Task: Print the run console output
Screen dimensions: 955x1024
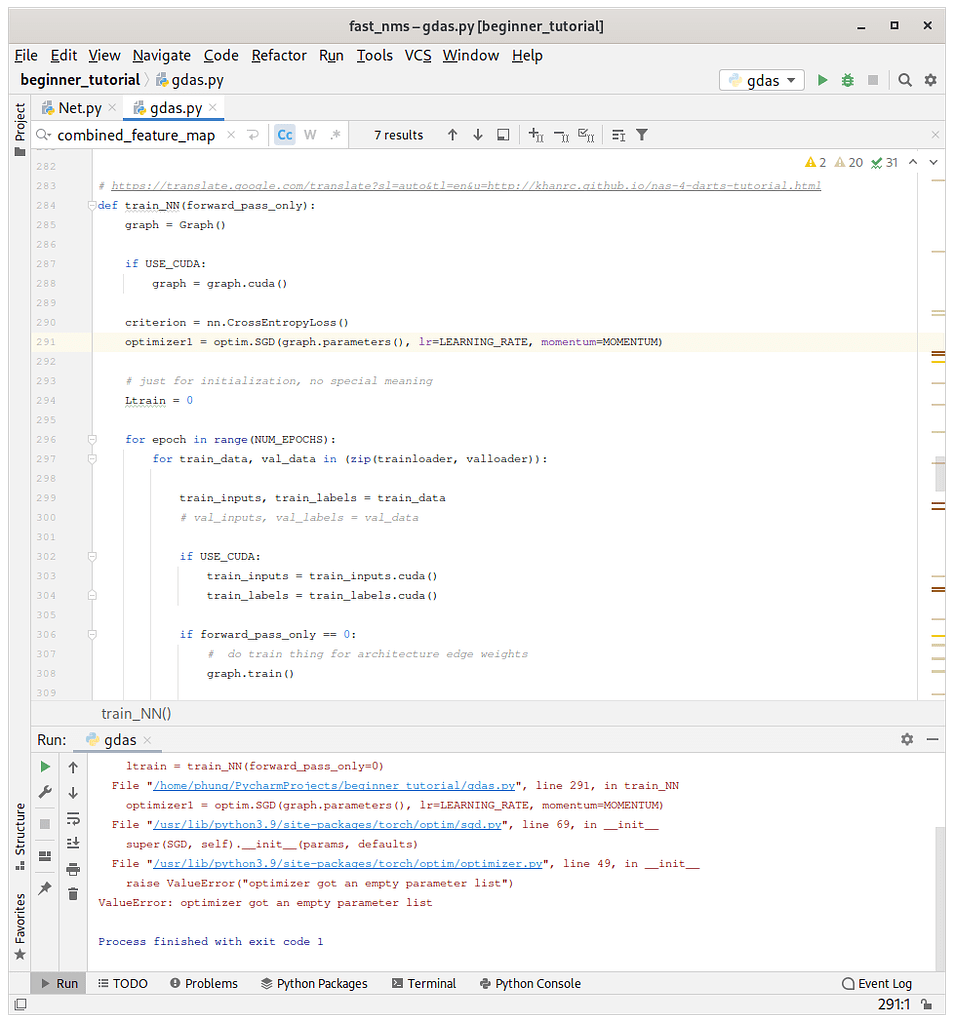Action: (x=73, y=868)
